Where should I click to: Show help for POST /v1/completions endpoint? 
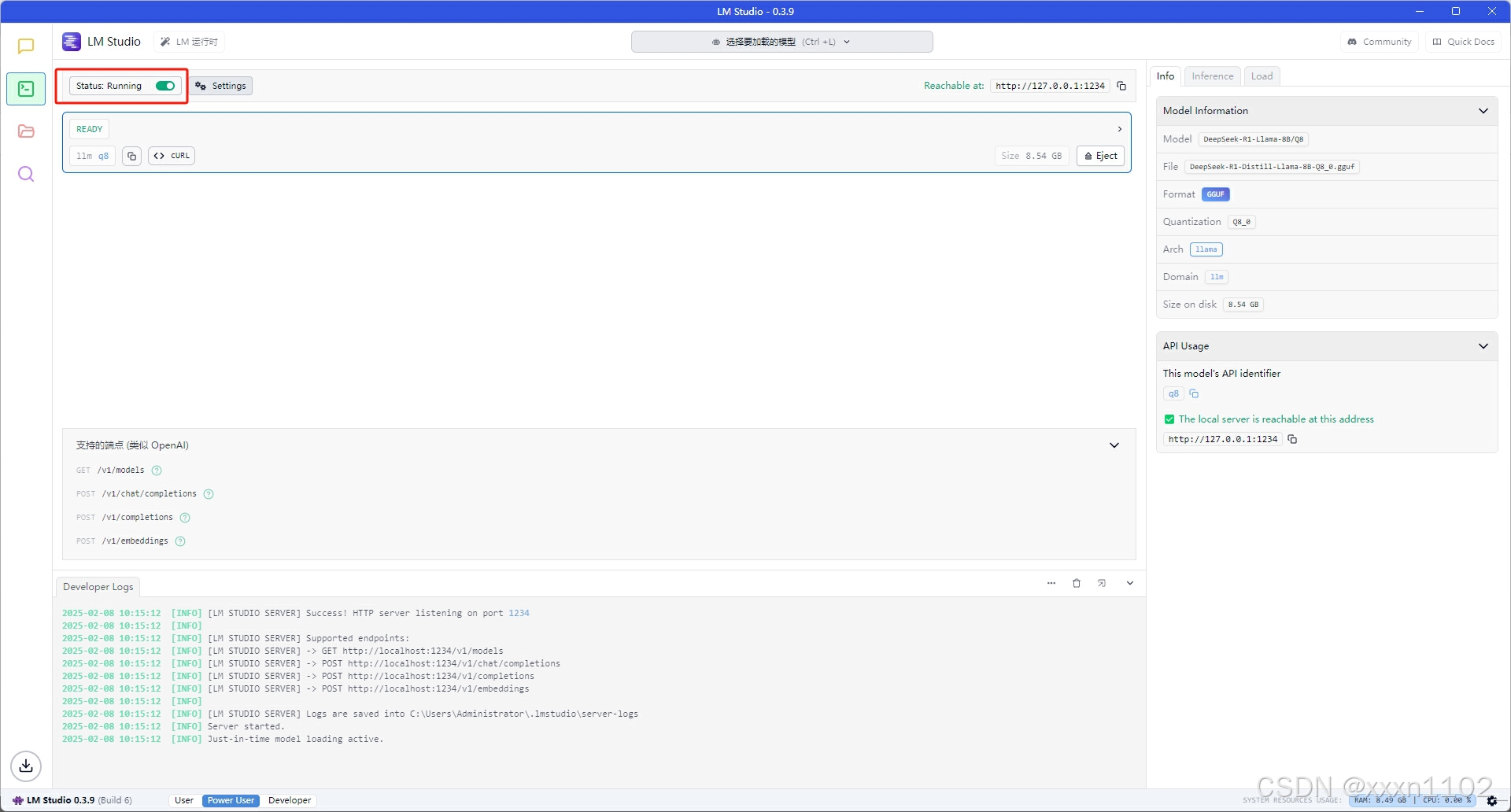(x=185, y=518)
